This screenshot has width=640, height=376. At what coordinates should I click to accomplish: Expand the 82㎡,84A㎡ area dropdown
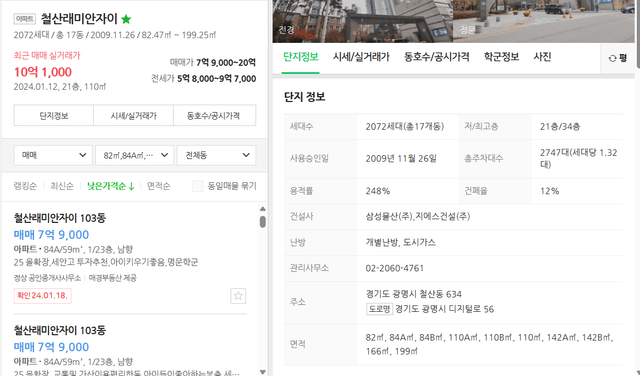point(135,155)
